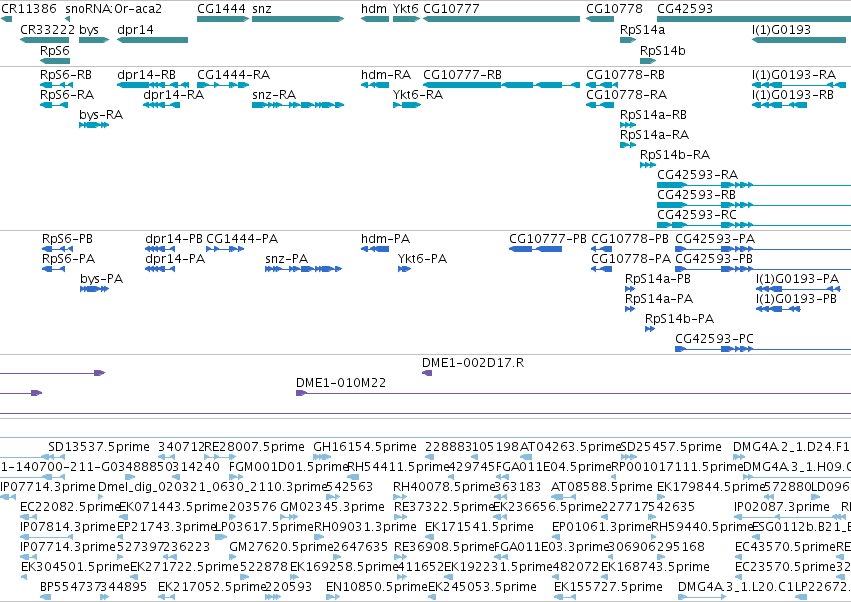Open the SD25457.5prime EST label

[671, 447]
